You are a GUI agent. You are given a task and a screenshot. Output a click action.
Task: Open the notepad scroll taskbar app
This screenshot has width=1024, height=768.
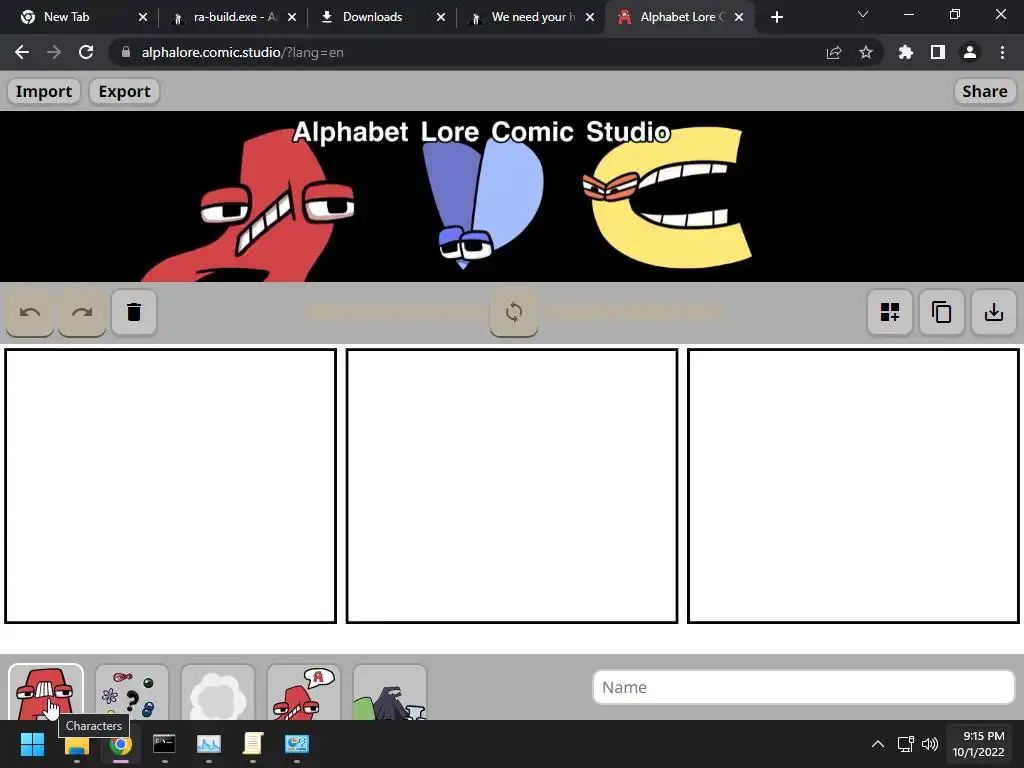tap(253, 744)
